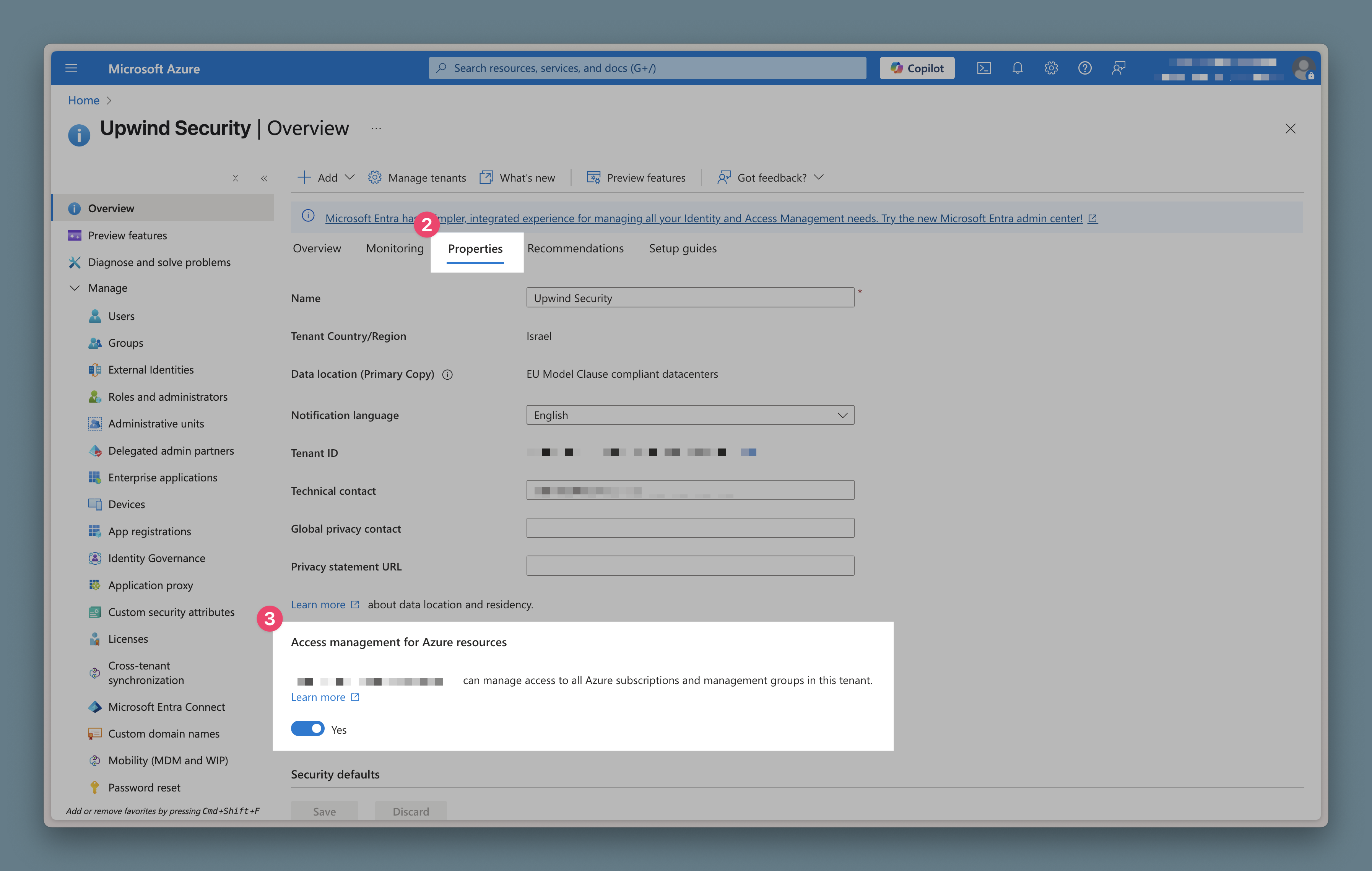Clear the sidebar search with X icon

(x=235, y=178)
